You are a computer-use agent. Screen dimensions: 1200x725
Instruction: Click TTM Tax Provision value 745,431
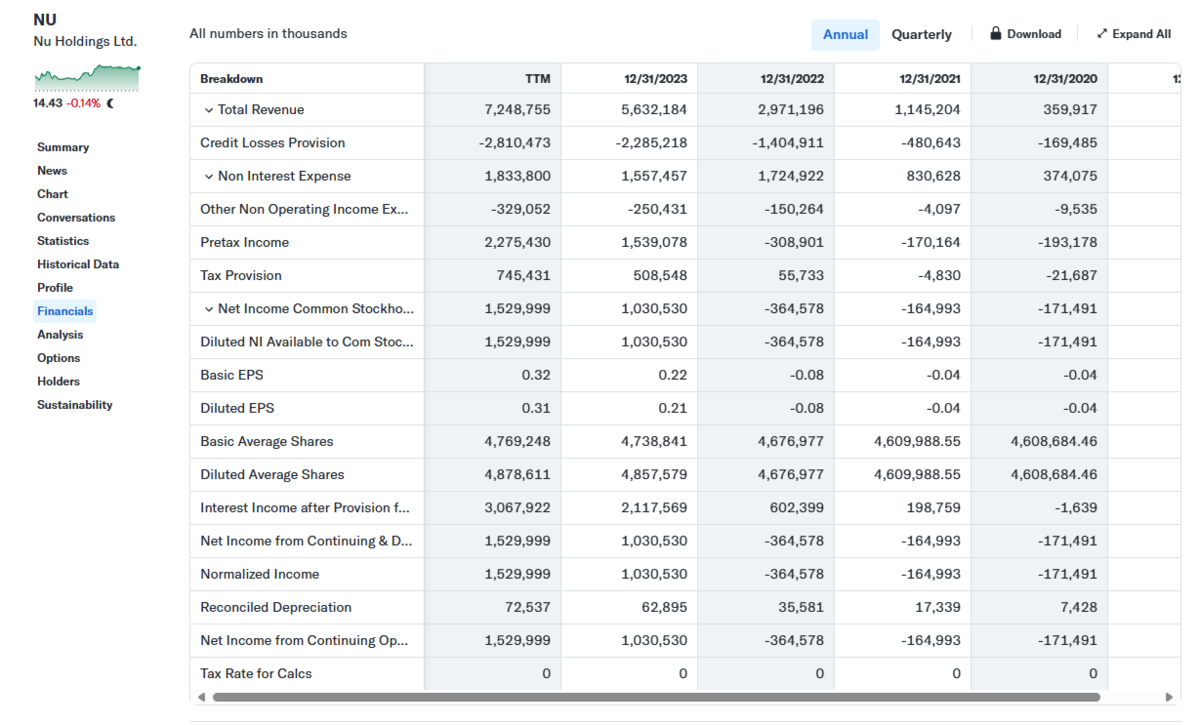click(x=524, y=275)
